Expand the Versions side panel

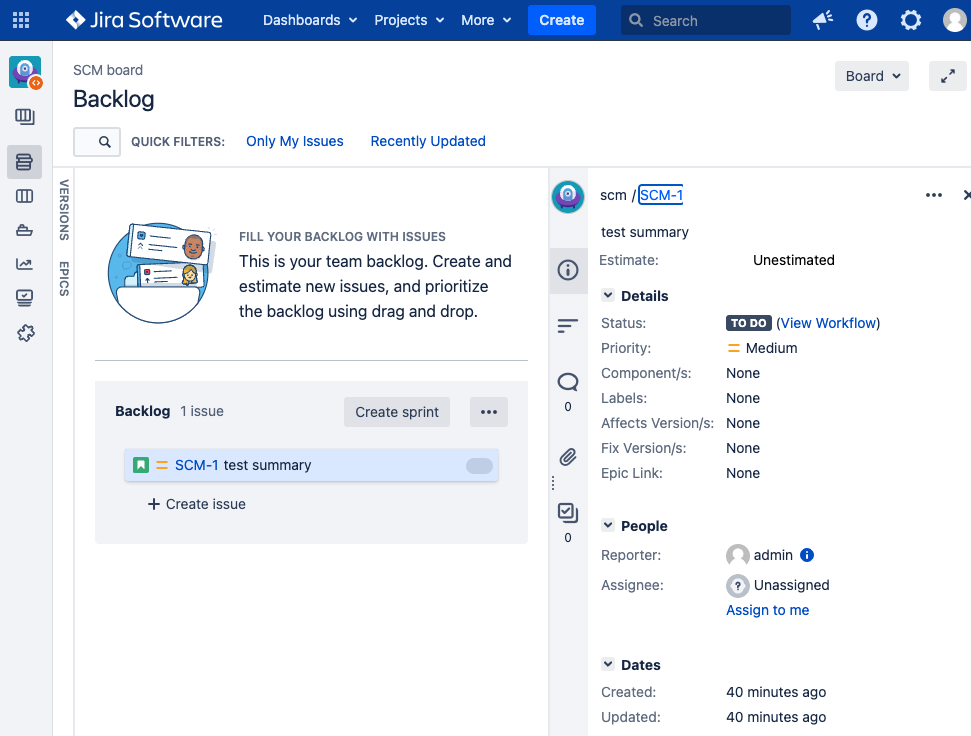click(x=64, y=209)
